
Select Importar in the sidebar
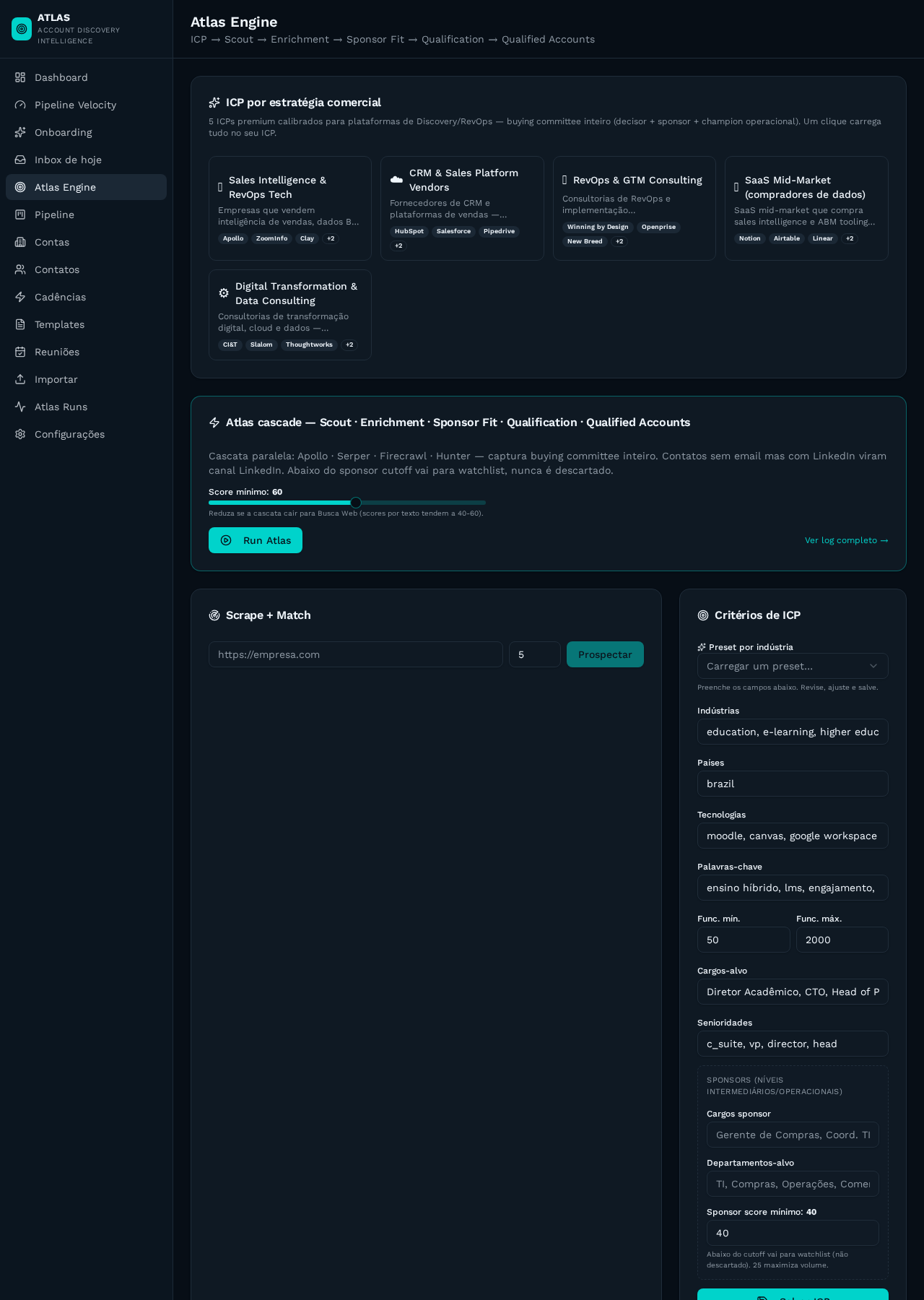point(86,379)
